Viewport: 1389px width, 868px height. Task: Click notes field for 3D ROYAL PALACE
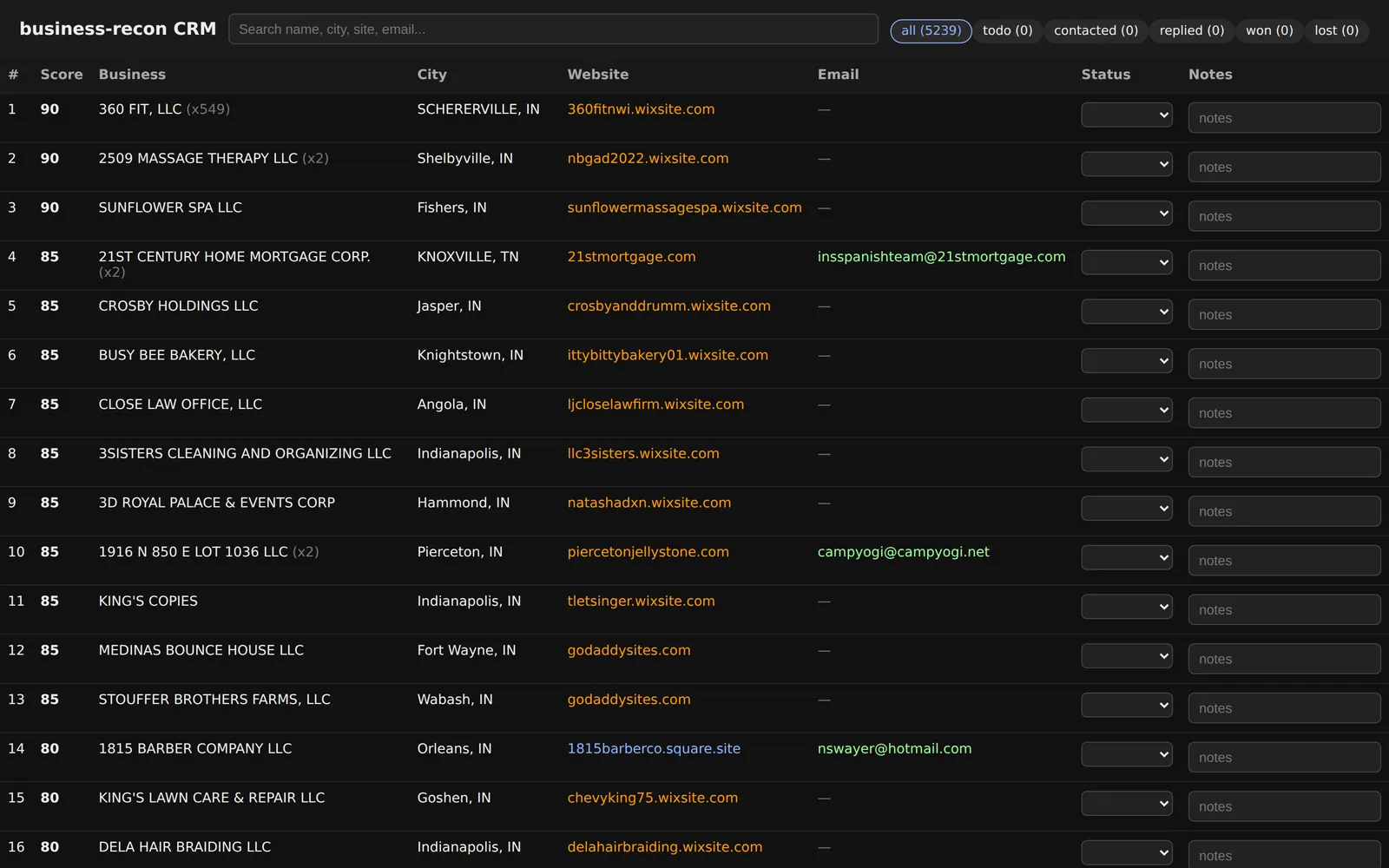click(1284, 511)
